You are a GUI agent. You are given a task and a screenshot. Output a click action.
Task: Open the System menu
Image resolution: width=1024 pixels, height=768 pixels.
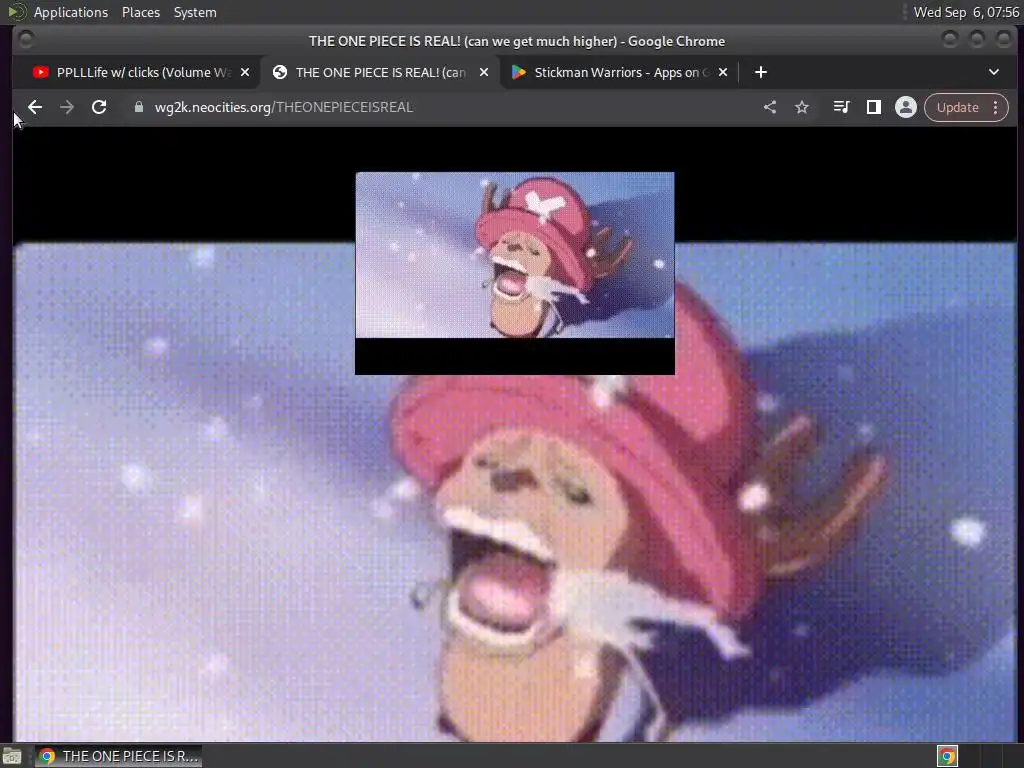coord(195,12)
